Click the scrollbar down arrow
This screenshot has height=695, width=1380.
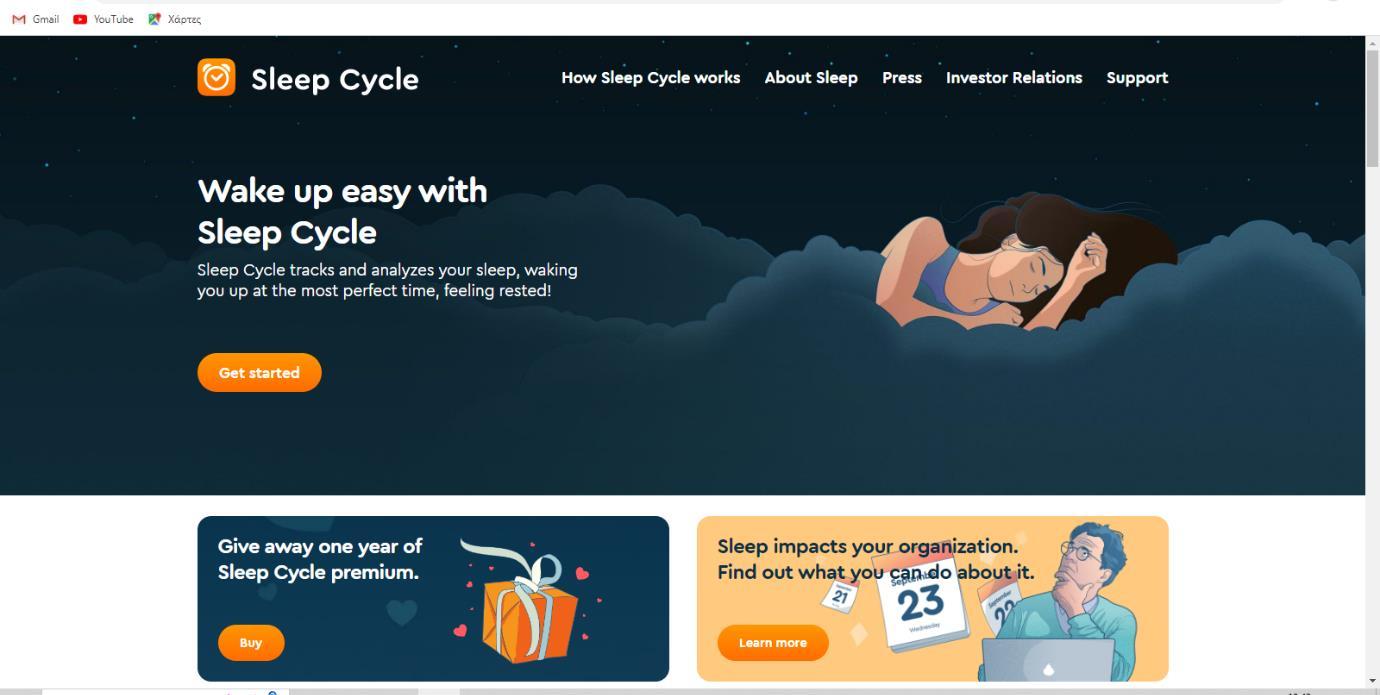tap(1372, 681)
